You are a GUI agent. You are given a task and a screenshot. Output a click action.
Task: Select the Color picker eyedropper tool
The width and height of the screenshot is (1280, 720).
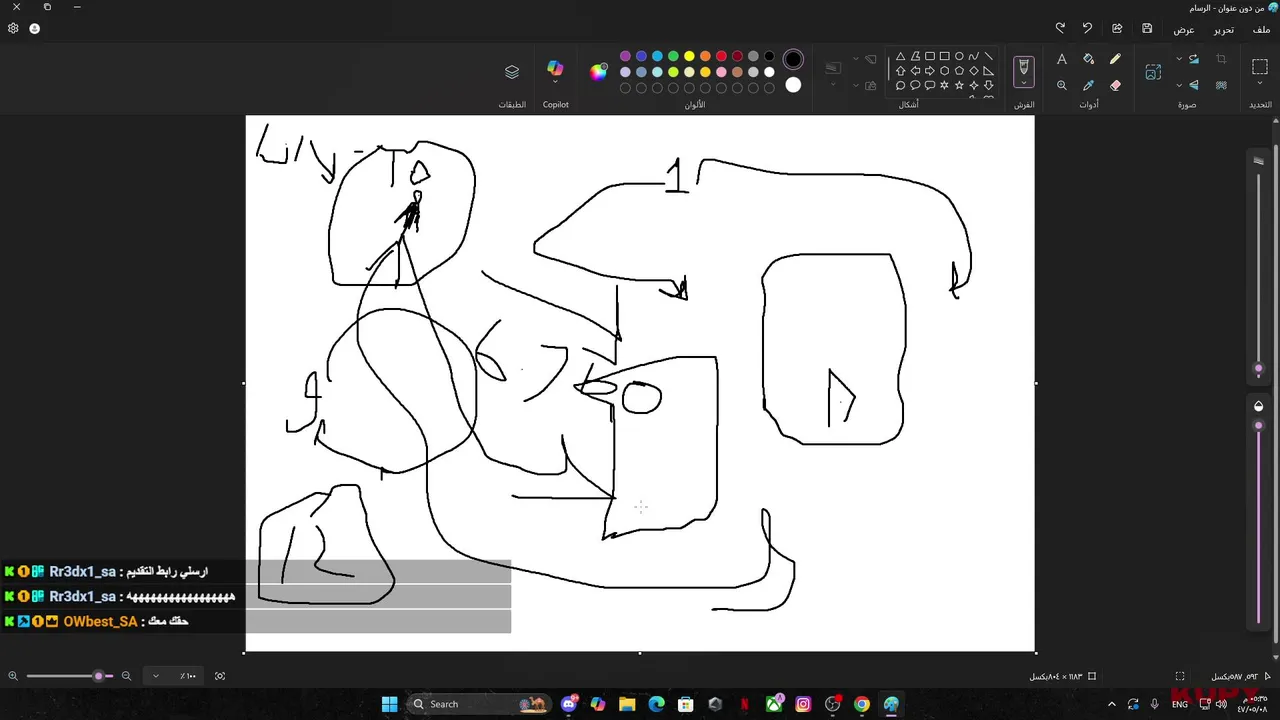[1088, 85]
